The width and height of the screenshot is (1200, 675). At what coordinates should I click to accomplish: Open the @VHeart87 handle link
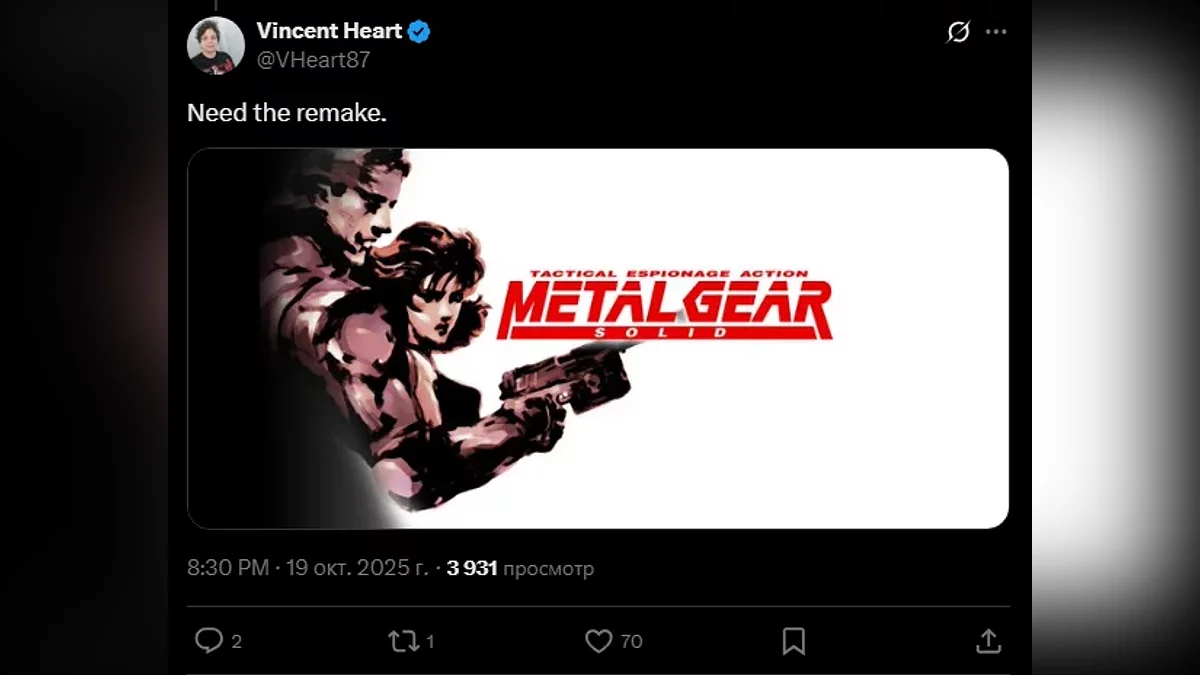[x=313, y=59]
